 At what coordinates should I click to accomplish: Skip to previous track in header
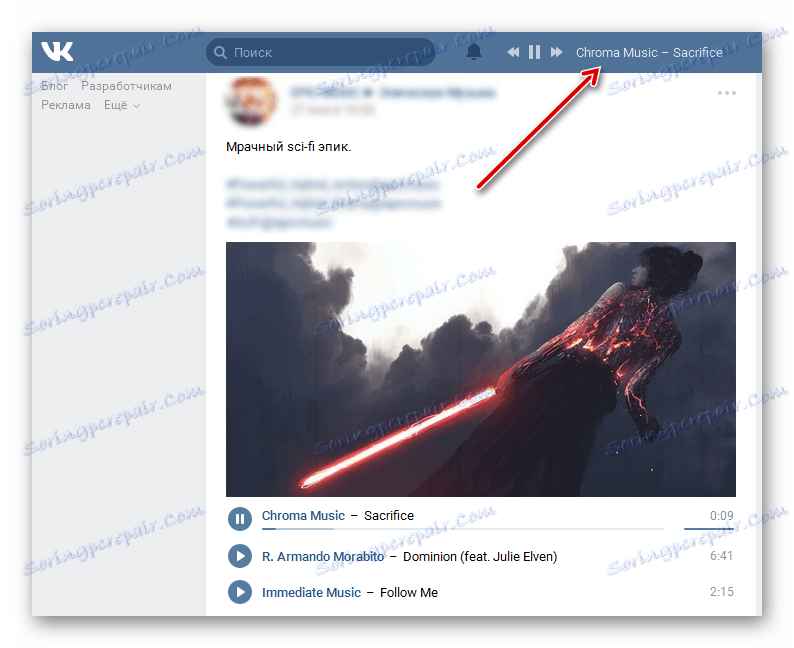(x=513, y=52)
